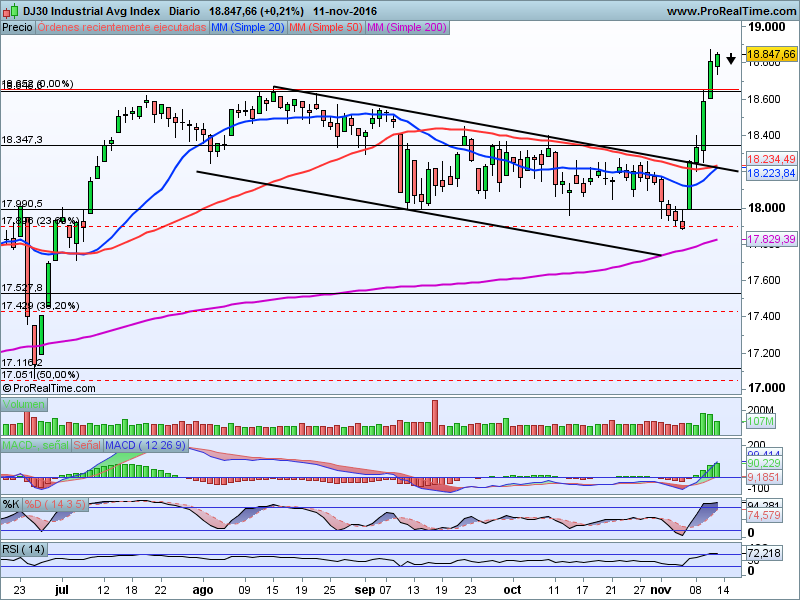Click the 18.400 price axis label
Viewport: 800px width, 600px height.
(764, 135)
